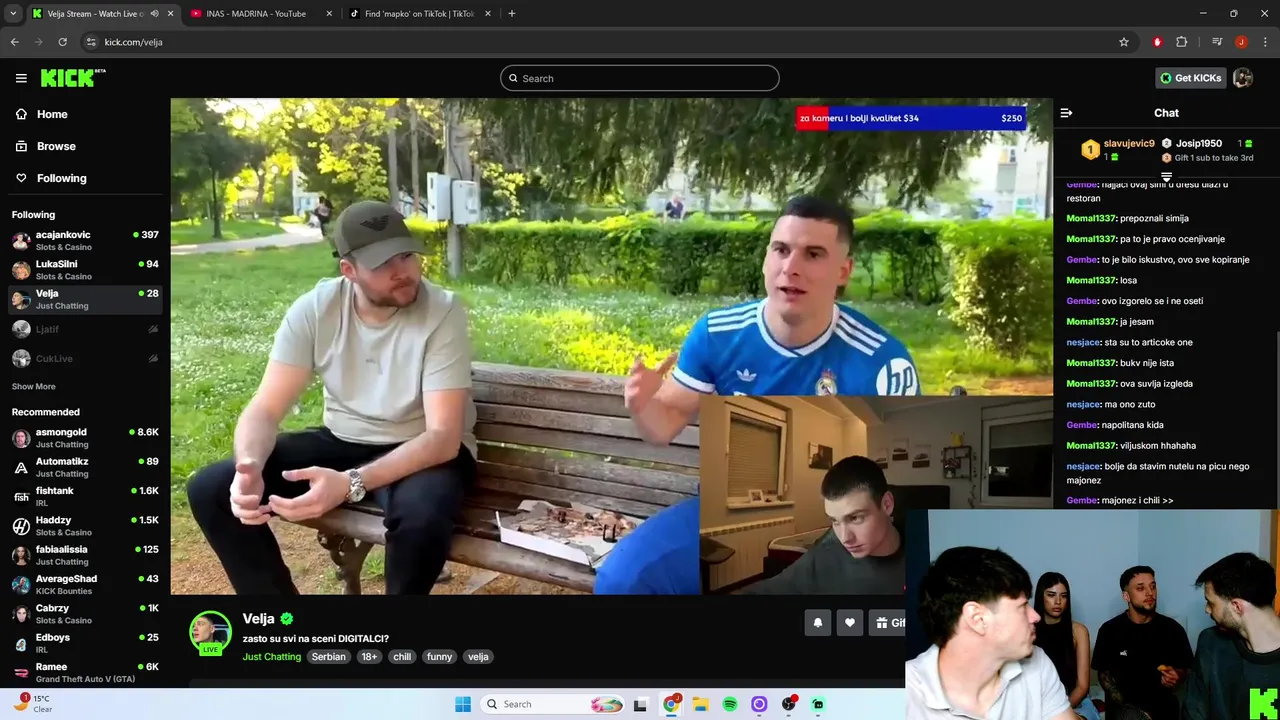Select the funny tag
The width and height of the screenshot is (1280, 720).
coord(439,657)
